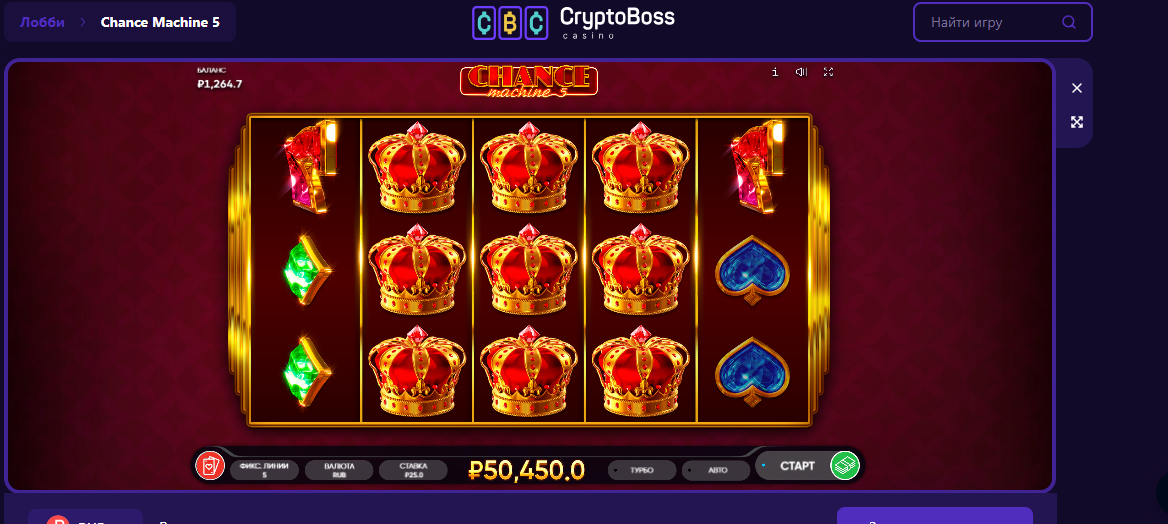The width and height of the screenshot is (1168, 524).
Task: Select the Chance Machine 5 breadcrumb
Action: pos(160,22)
